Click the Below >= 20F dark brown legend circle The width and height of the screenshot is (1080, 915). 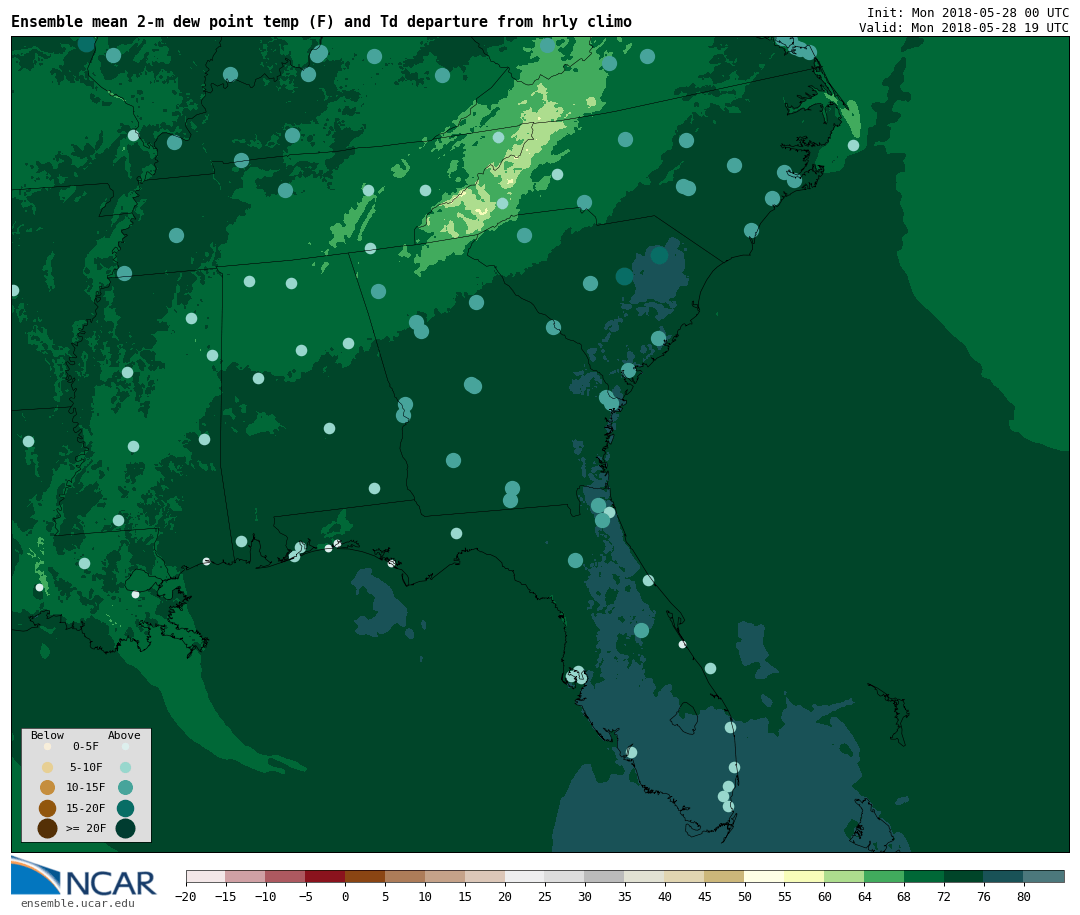[x=47, y=828]
